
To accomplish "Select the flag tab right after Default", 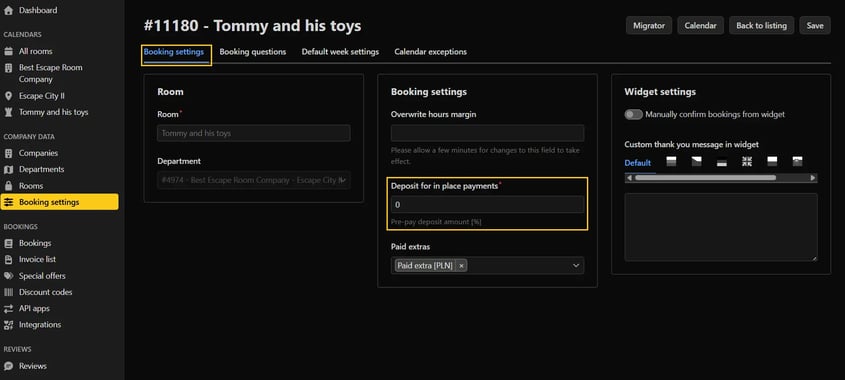I will [x=671, y=161].
